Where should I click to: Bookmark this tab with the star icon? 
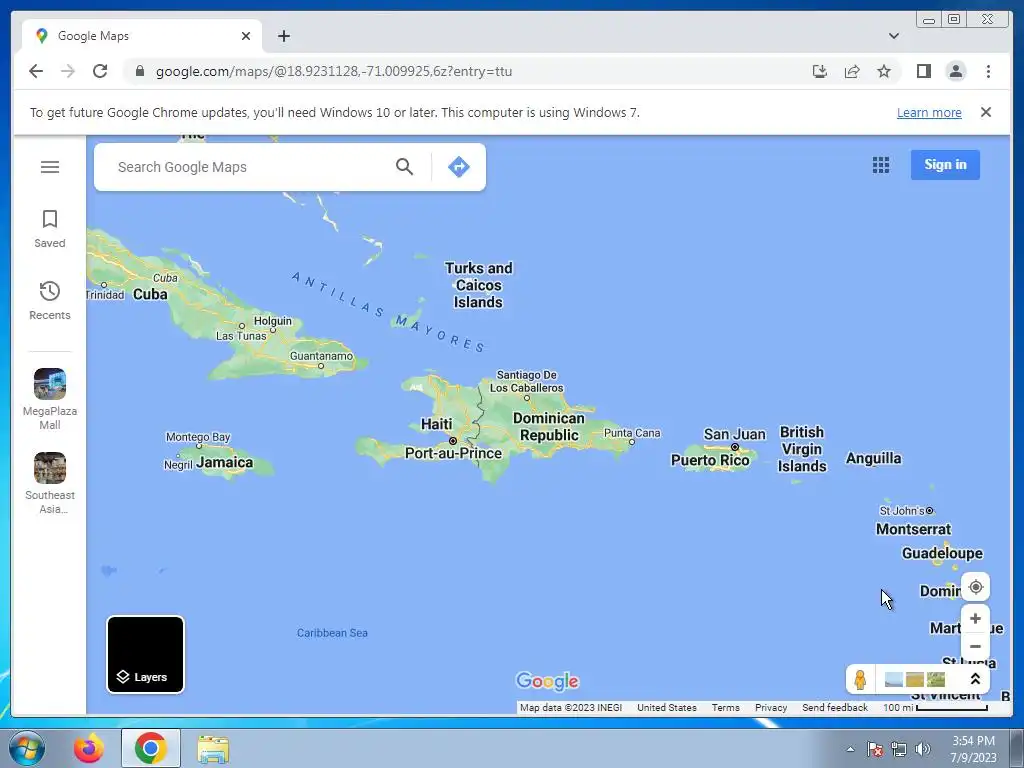[884, 71]
